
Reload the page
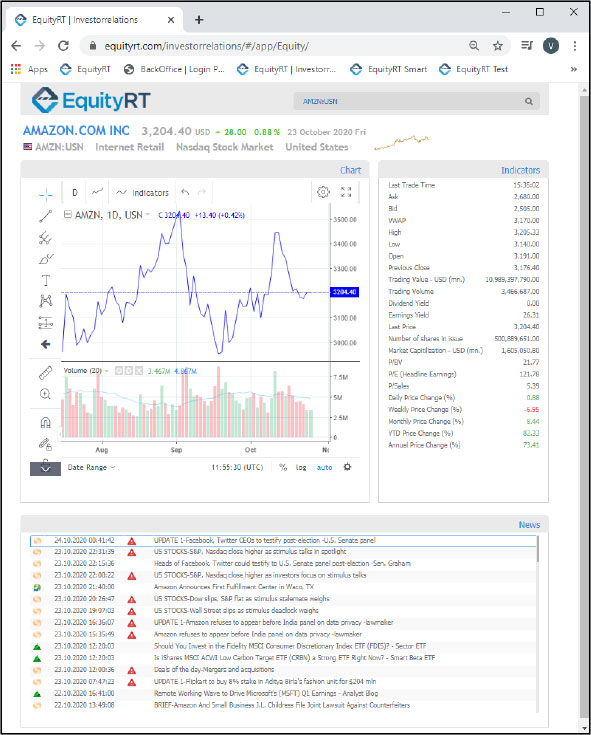click(63, 46)
